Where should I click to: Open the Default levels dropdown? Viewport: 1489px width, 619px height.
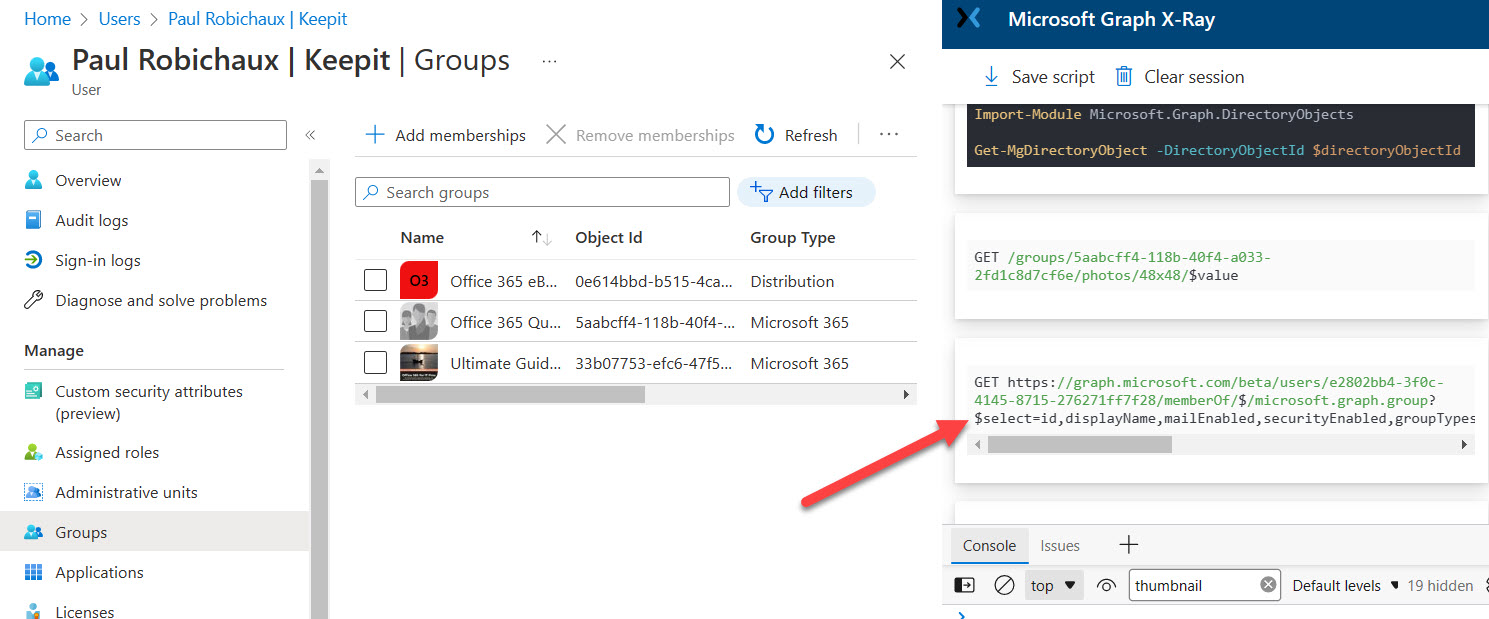pyautogui.click(x=1344, y=586)
